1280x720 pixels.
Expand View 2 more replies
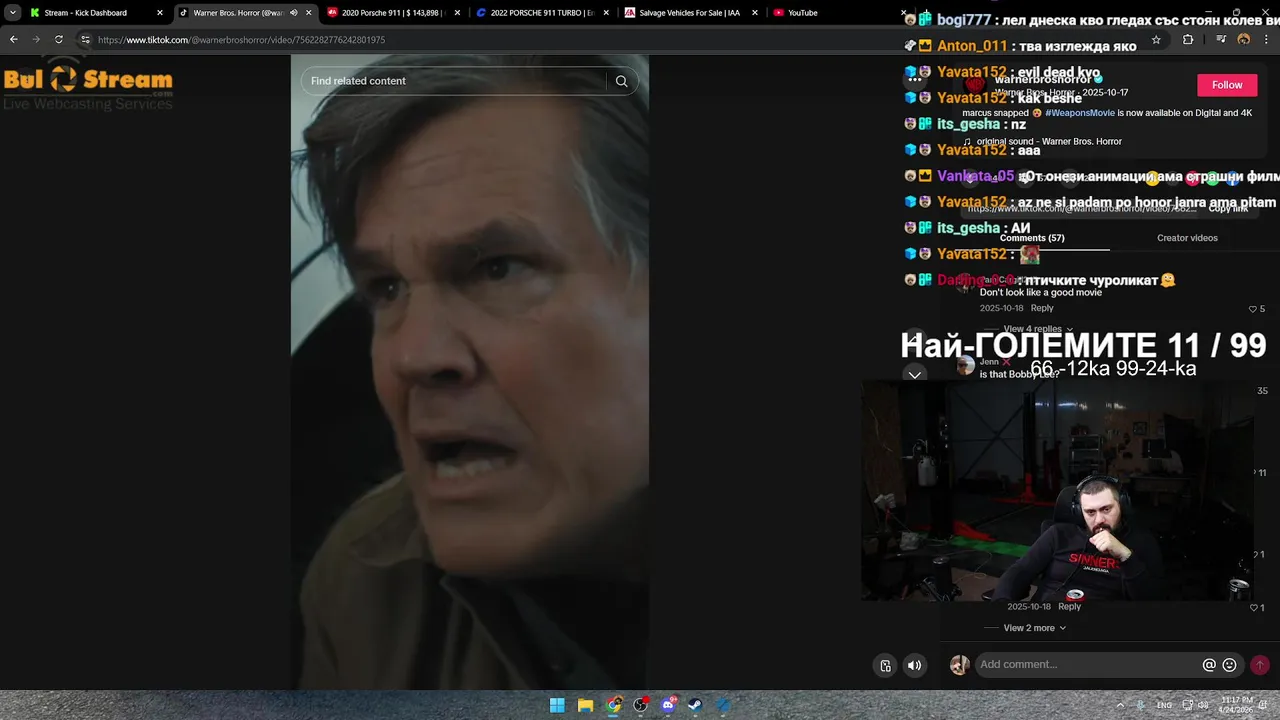click(1035, 628)
